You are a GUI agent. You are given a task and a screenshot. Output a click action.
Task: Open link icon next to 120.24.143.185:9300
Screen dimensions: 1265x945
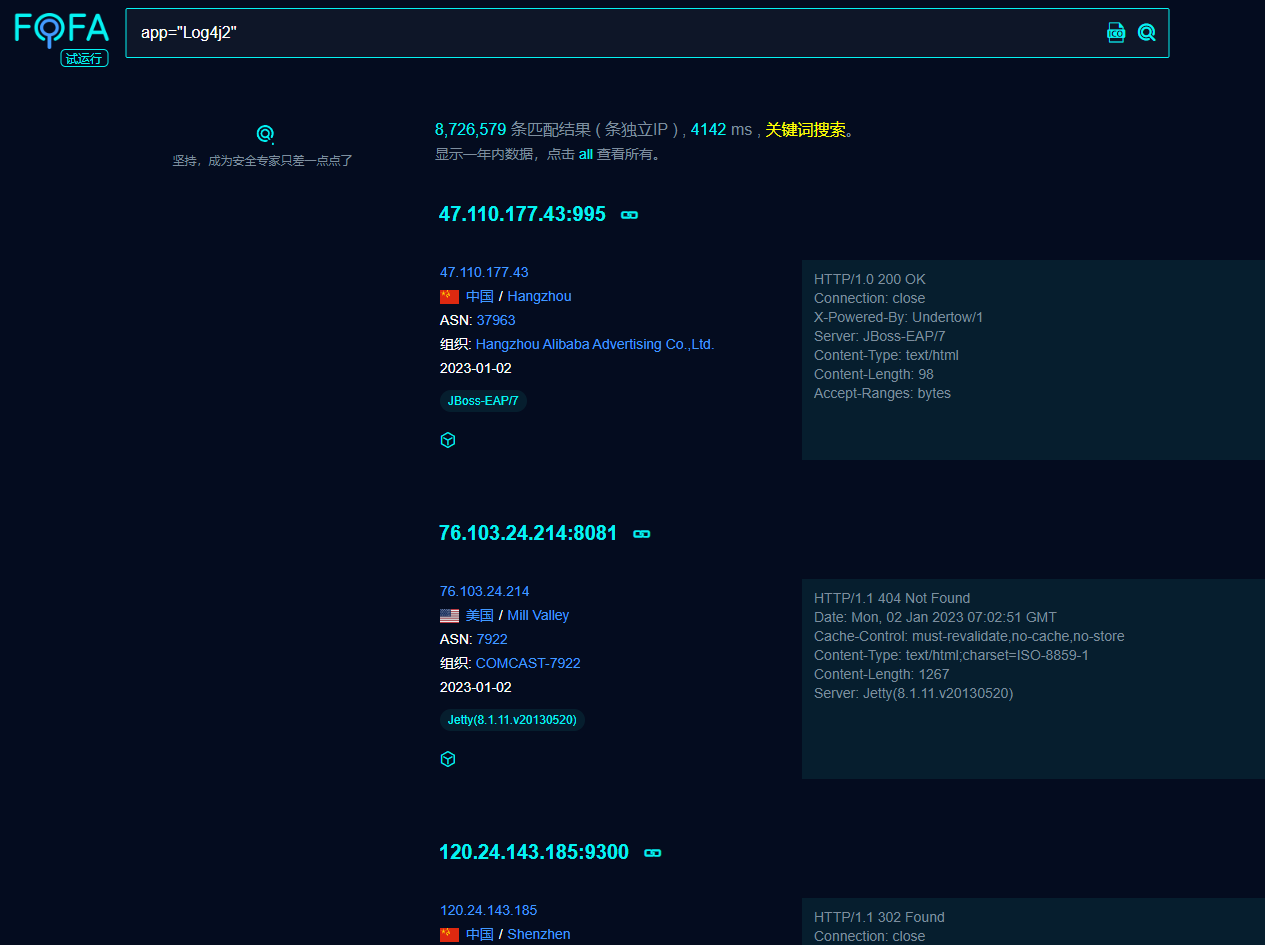[x=653, y=853]
